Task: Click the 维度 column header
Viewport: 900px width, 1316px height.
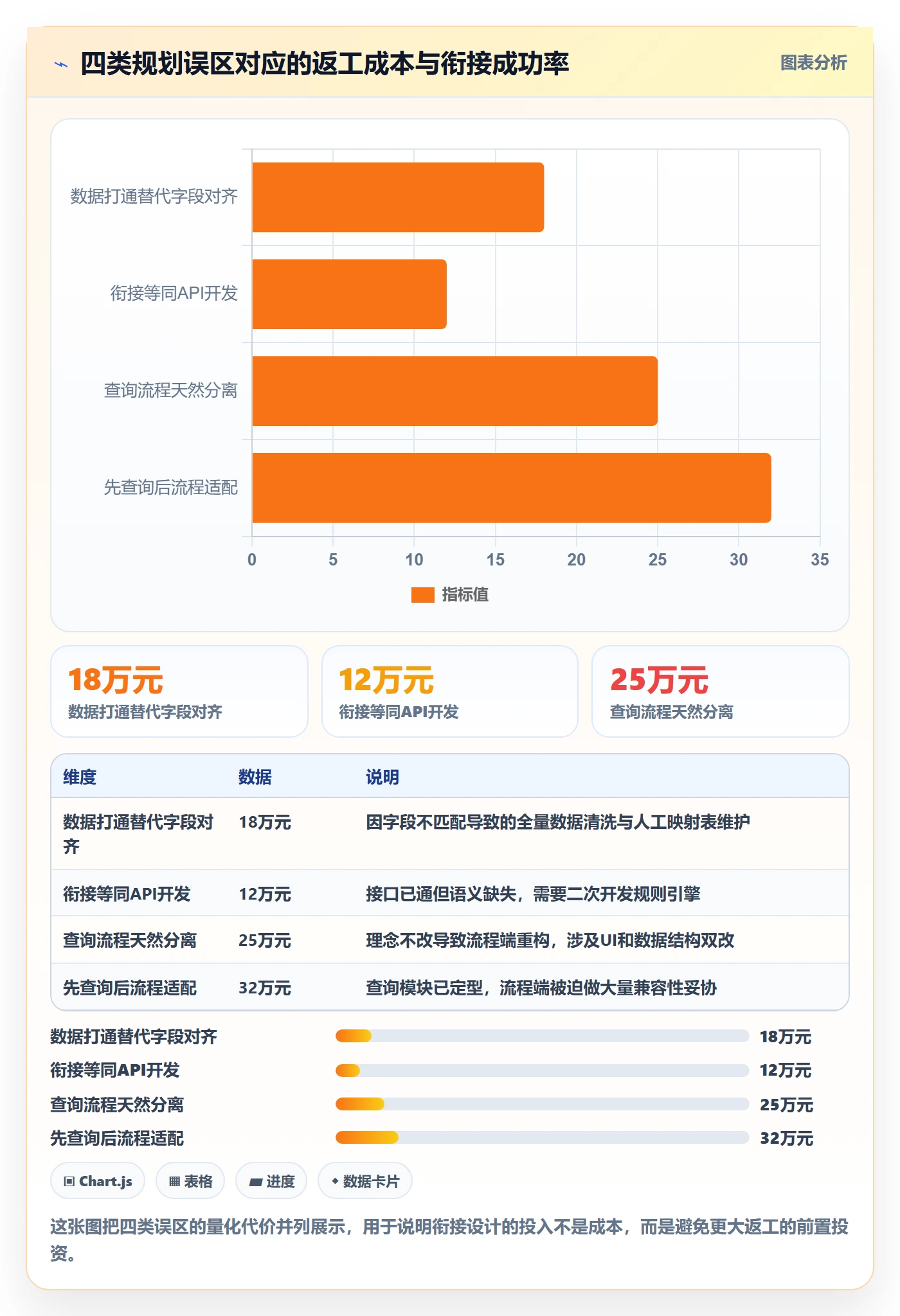Action: pos(80,777)
